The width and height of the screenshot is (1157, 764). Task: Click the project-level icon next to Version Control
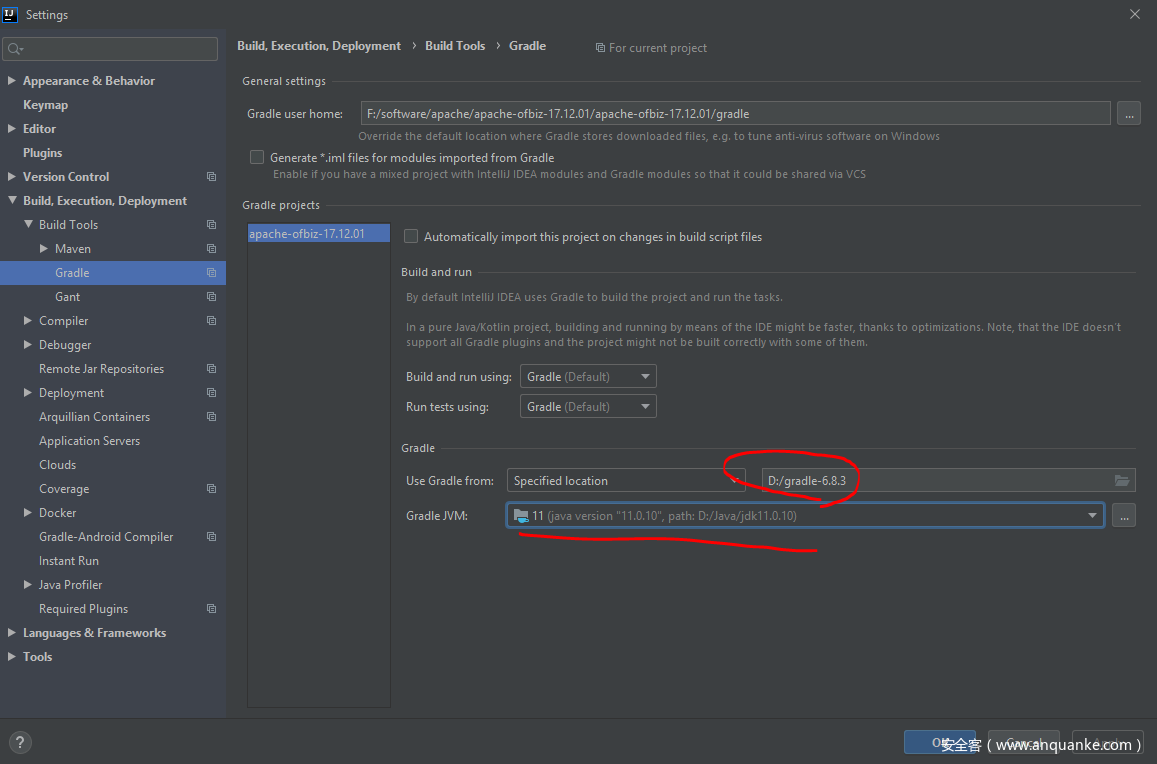click(x=212, y=177)
